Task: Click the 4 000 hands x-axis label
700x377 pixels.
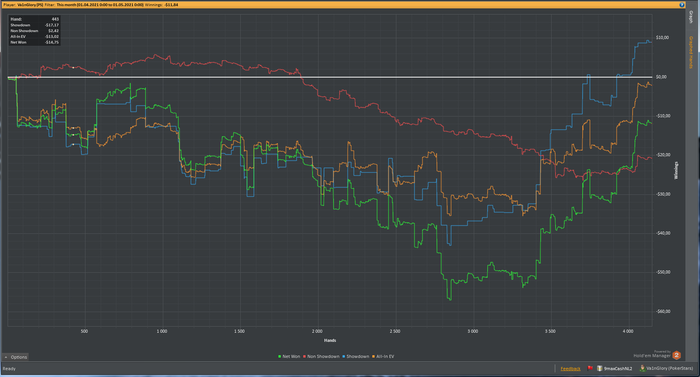Action: click(628, 331)
